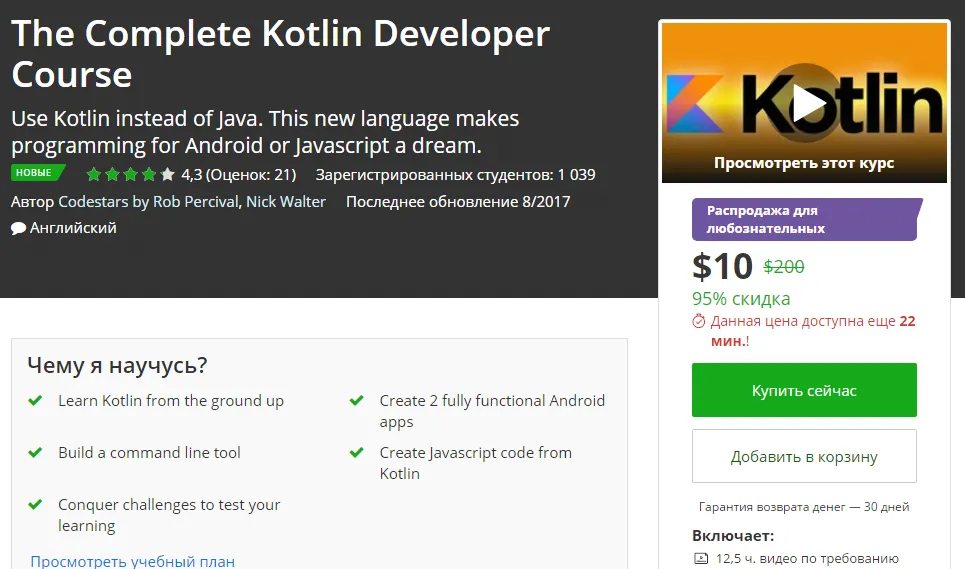Open the Просмотреть учебный план link
Image resolution: width=965 pixels, height=569 pixels.
[132, 561]
